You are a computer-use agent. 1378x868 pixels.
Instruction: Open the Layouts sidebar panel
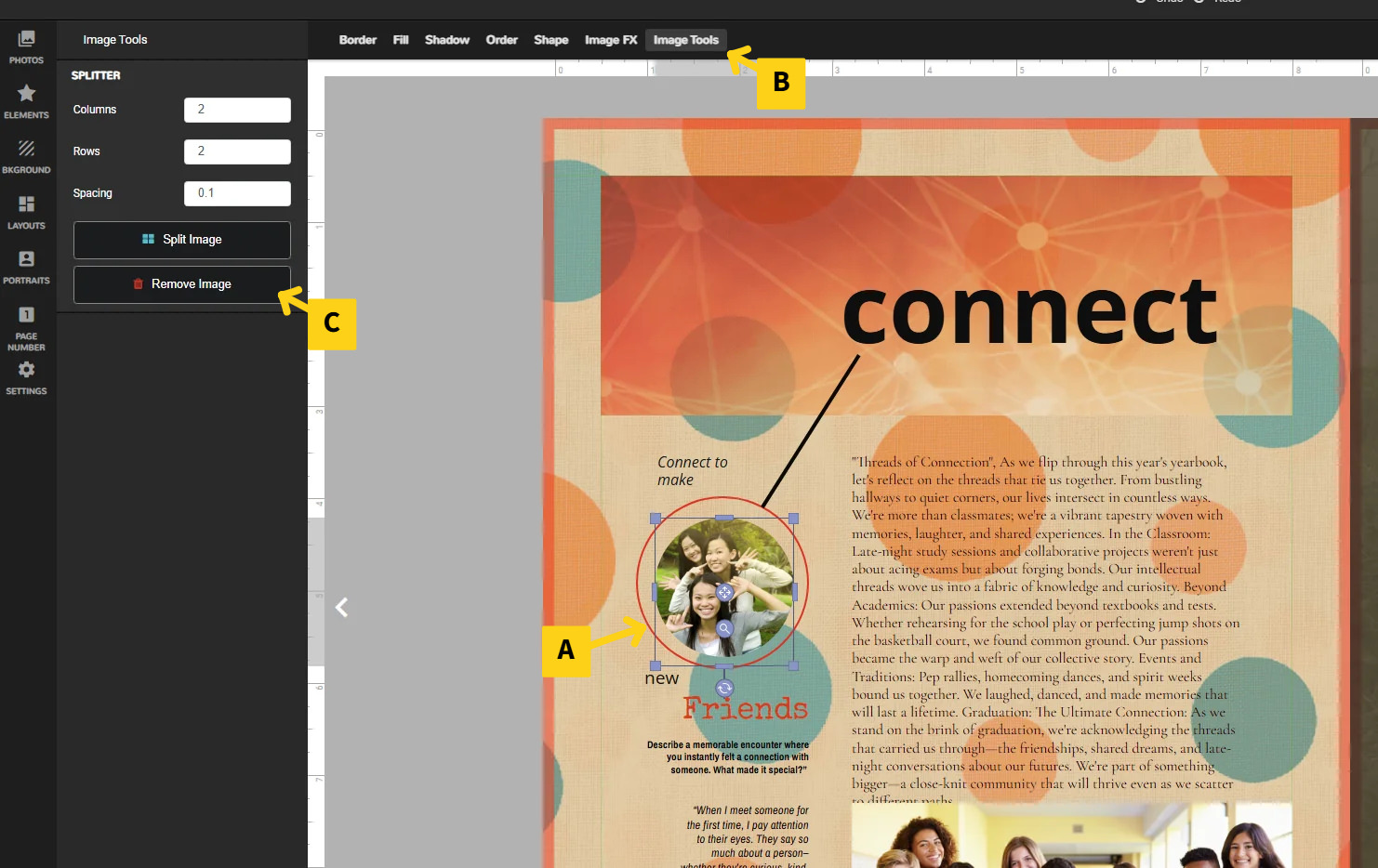coord(26,213)
